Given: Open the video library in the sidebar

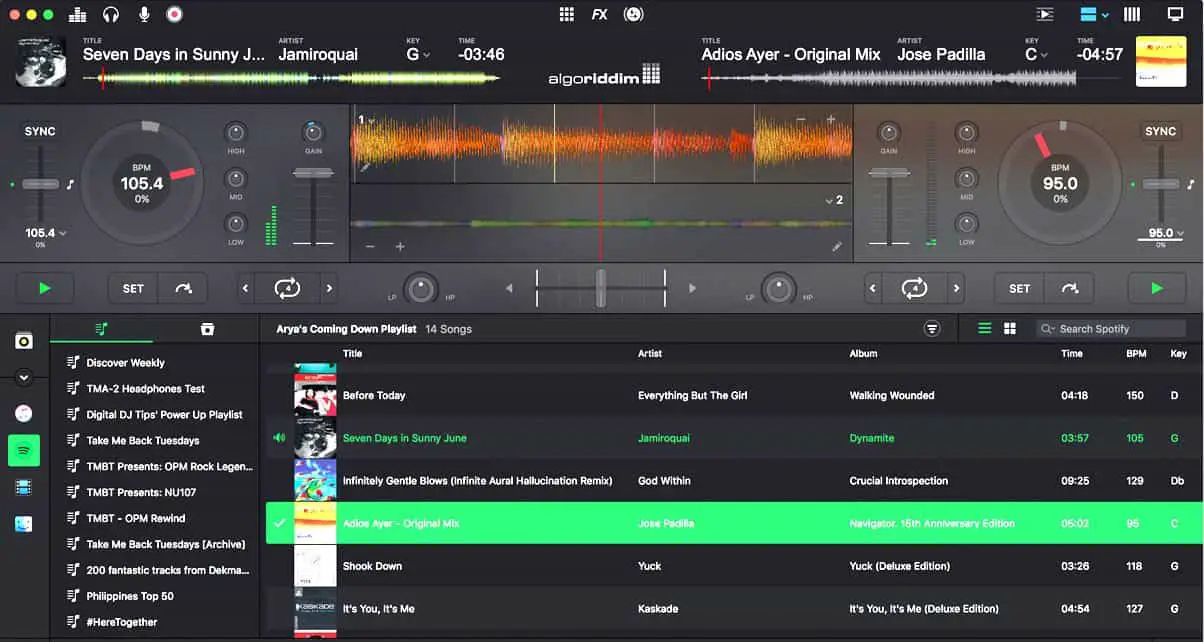Looking at the screenshot, I should click(x=23, y=487).
